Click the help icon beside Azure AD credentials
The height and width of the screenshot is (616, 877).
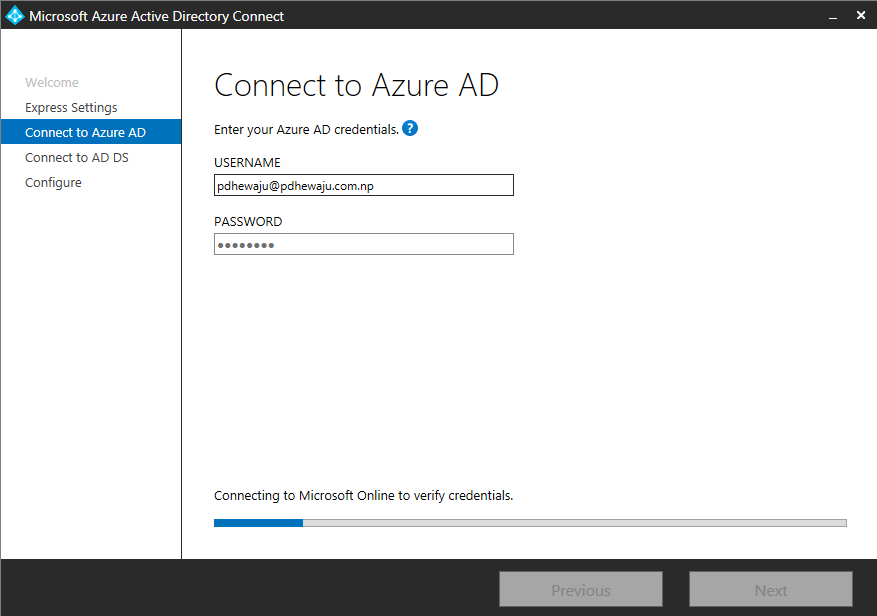pyautogui.click(x=410, y=129)
